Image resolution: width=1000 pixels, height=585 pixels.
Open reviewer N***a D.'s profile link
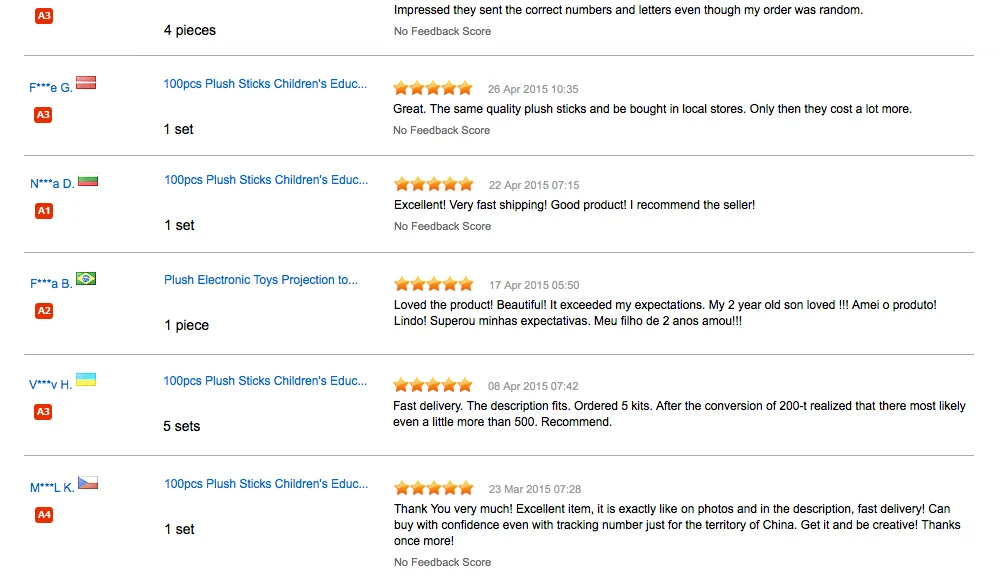[x=51, y=184]
